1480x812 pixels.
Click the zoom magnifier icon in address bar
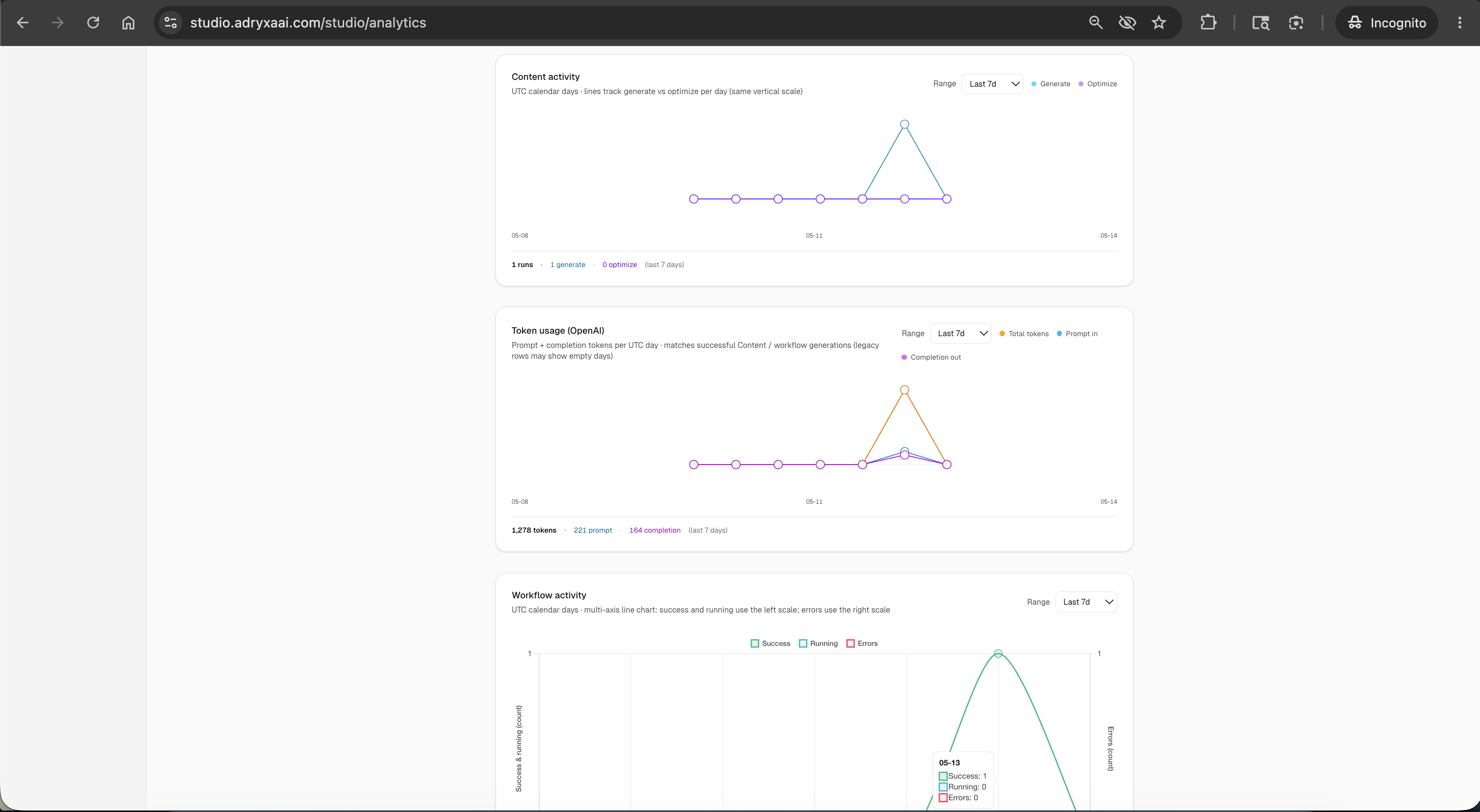point(1096,23)
